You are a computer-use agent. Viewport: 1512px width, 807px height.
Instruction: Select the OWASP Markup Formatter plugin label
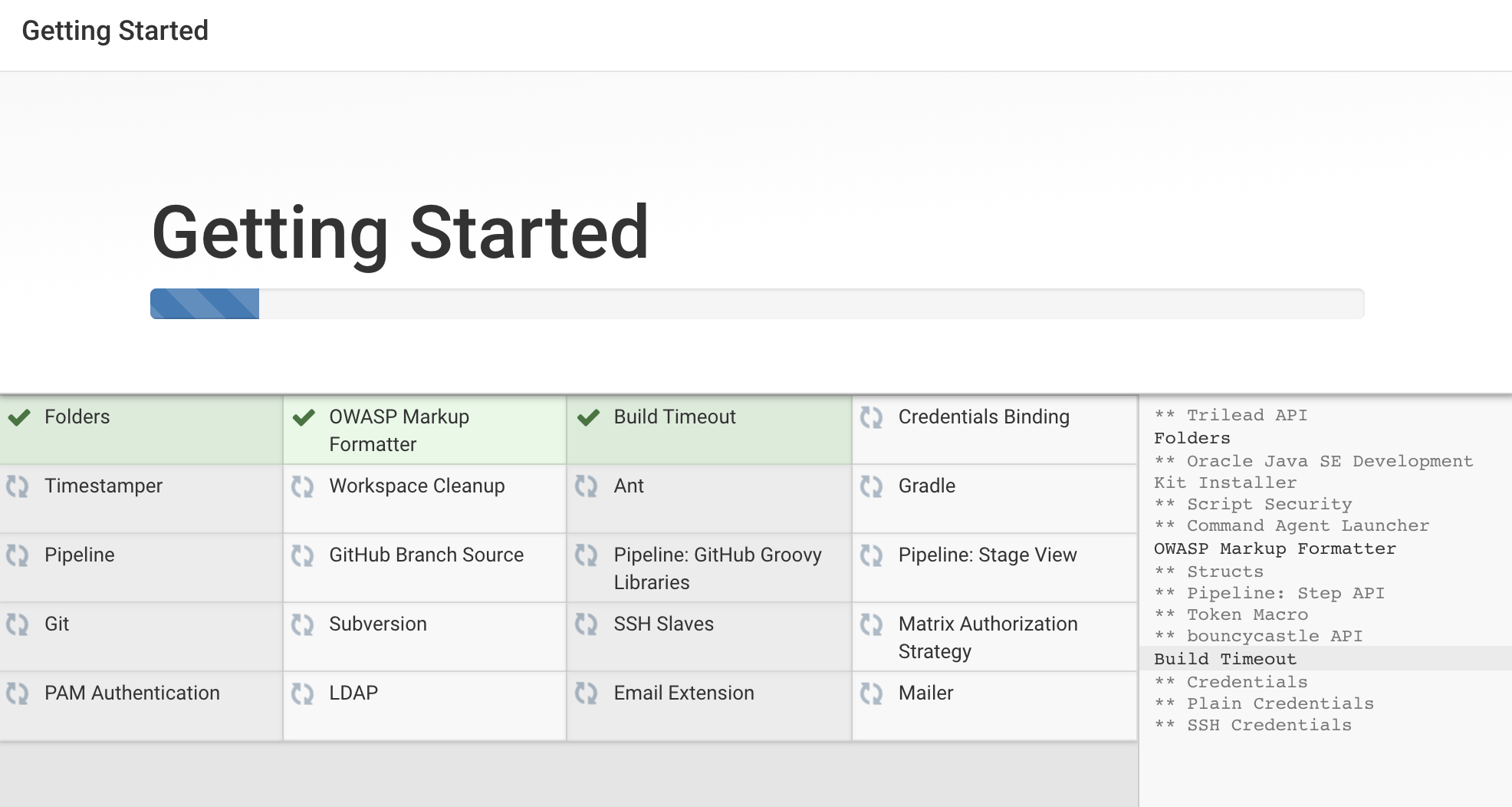[x=399, y=430]
